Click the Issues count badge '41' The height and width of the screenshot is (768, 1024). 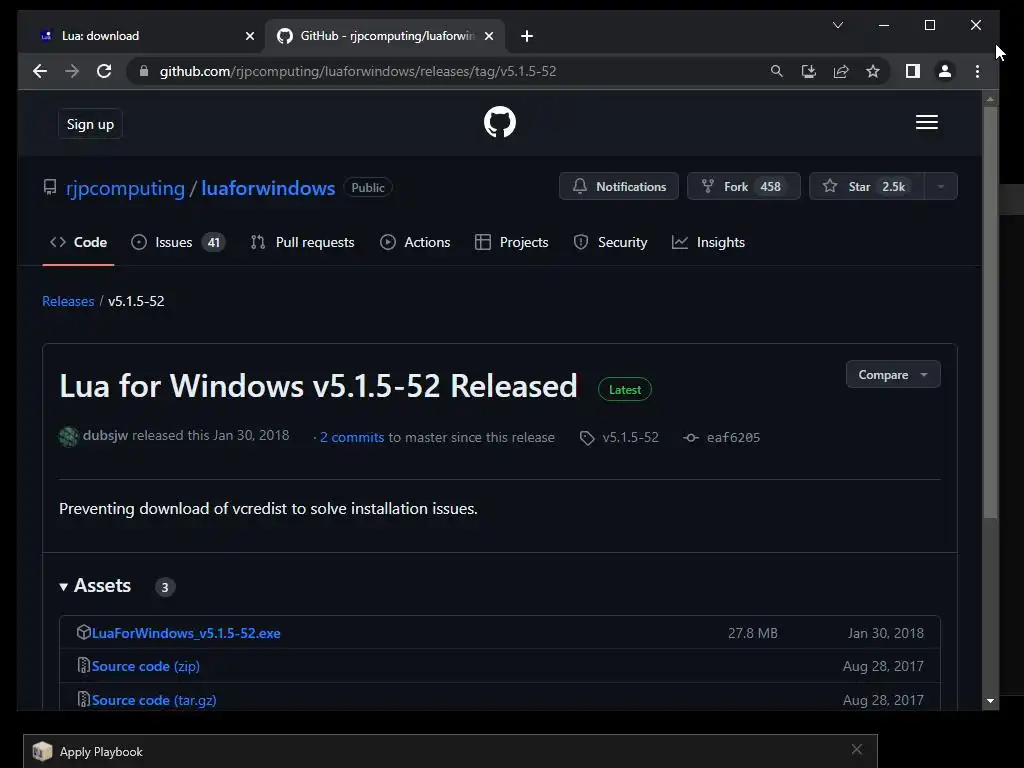click(x=214, y=242)
